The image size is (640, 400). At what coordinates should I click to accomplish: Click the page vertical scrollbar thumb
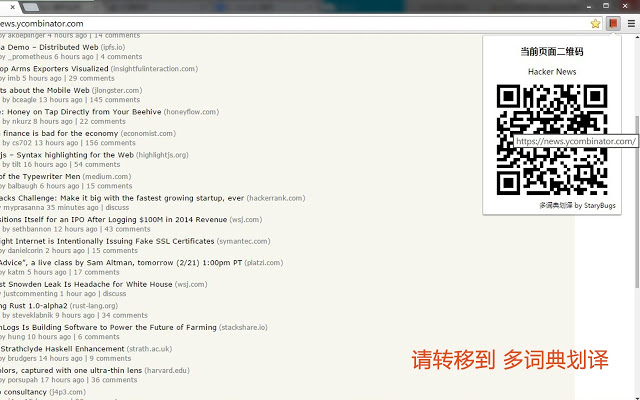point(637,201)
